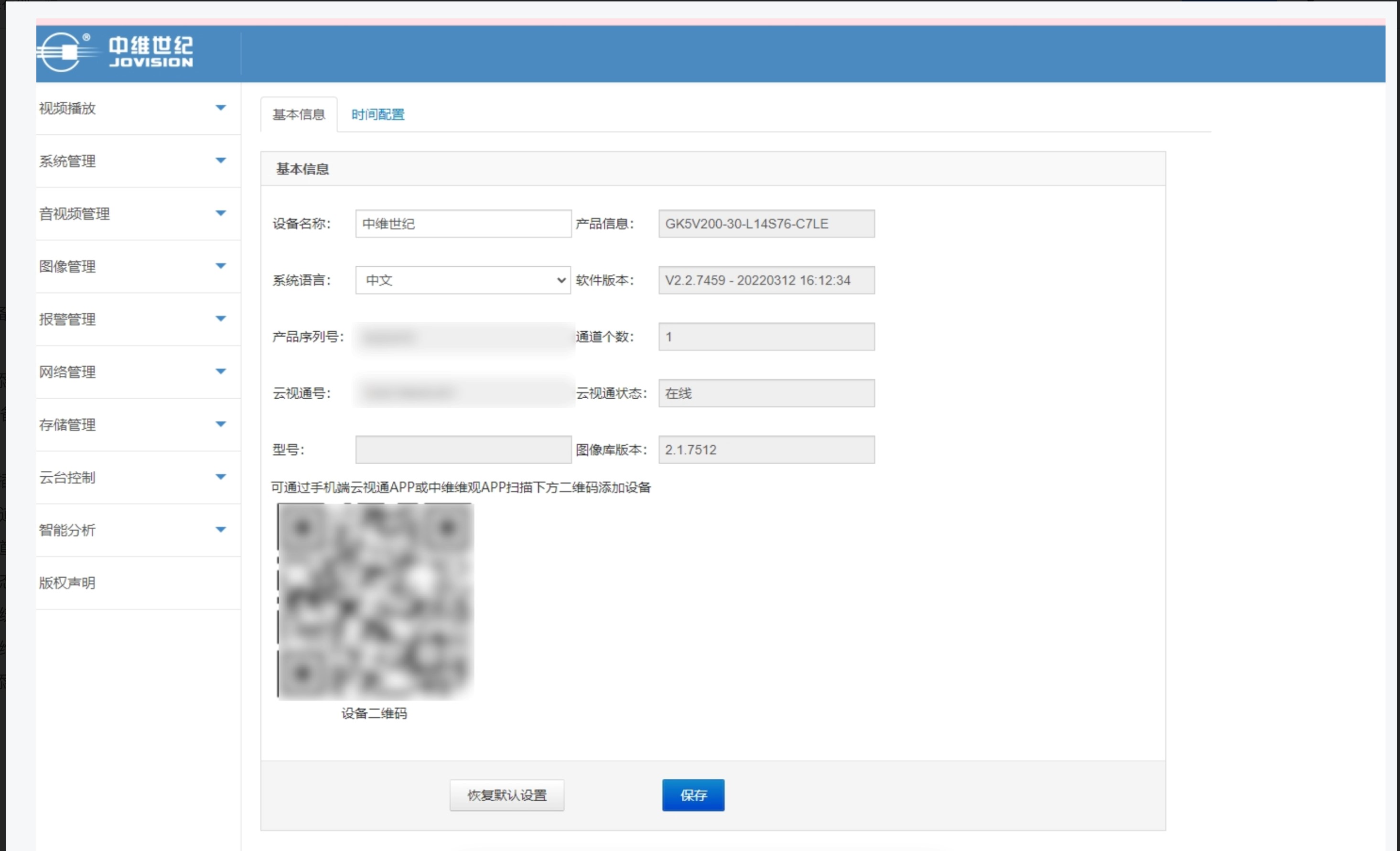Expand the 报警管理 sidebar arrow

tap(221, 318)
